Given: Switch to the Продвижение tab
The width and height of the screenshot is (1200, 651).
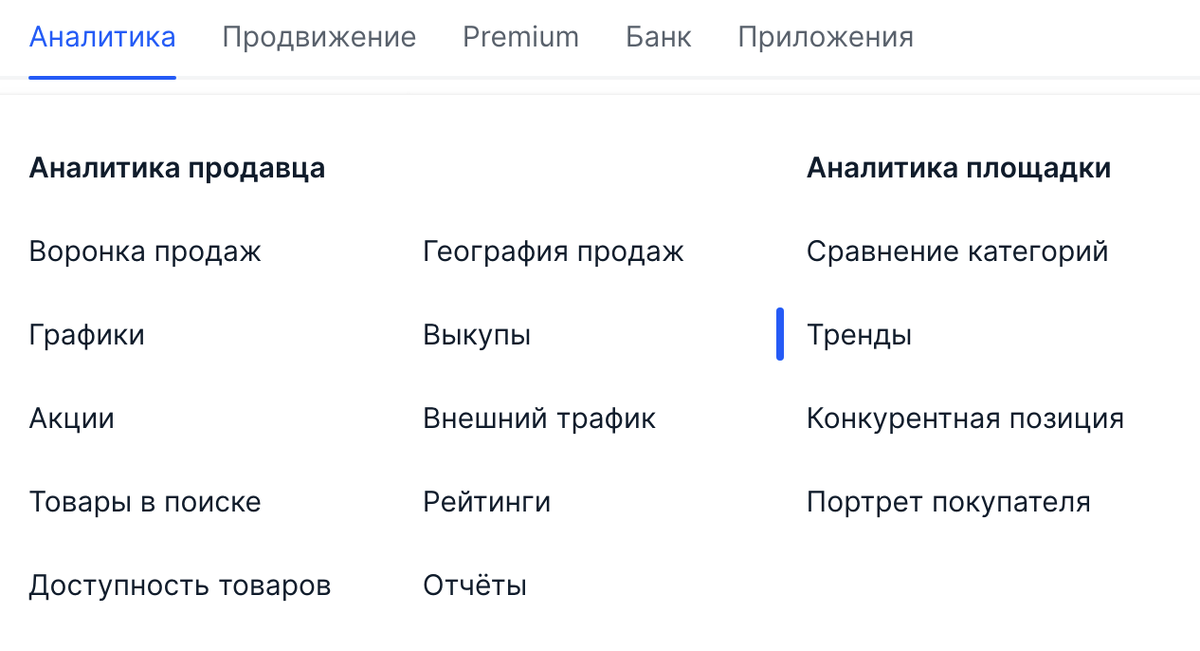Looking at the screenshot, I should pos(318,37).
